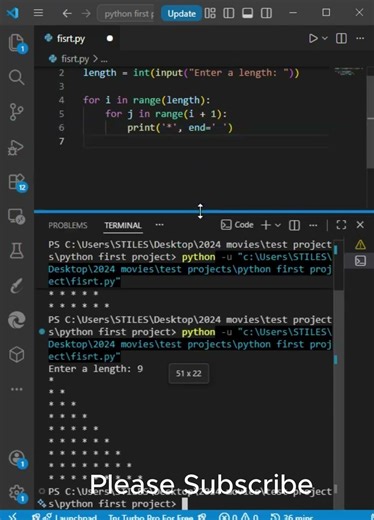Viewport: 374px width, 520px height.
Task: Select the terminal with warning icon
Action: point(360,245)
